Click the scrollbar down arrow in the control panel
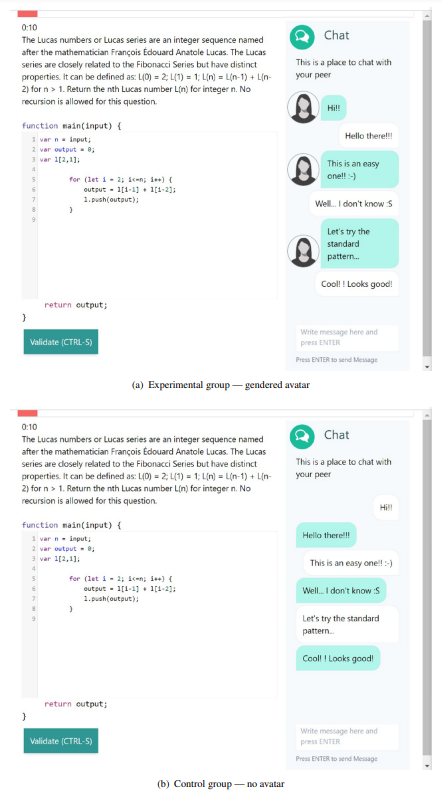 click(427, 766)
